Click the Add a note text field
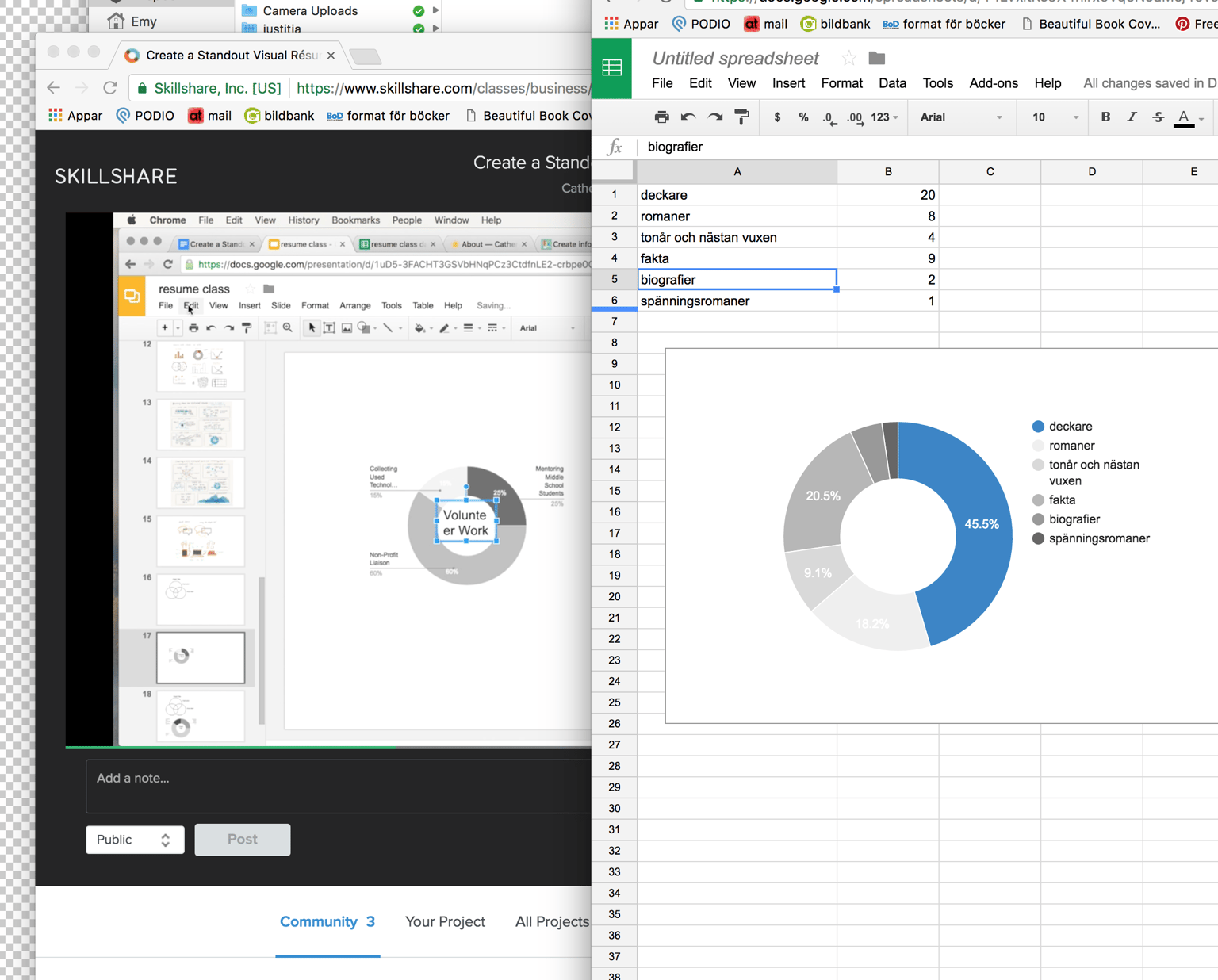 (339, 787)
